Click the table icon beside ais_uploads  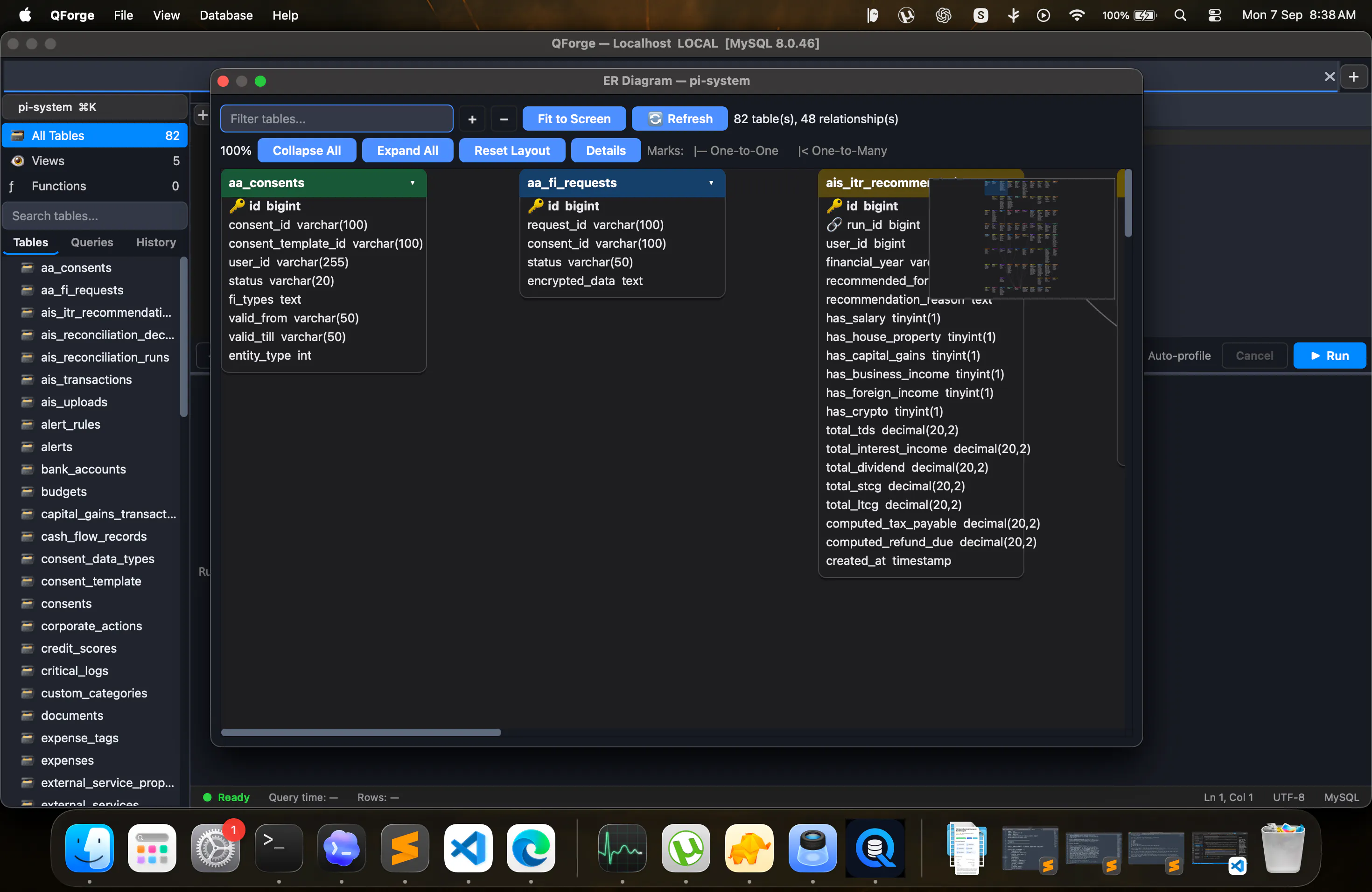(27, 402)
